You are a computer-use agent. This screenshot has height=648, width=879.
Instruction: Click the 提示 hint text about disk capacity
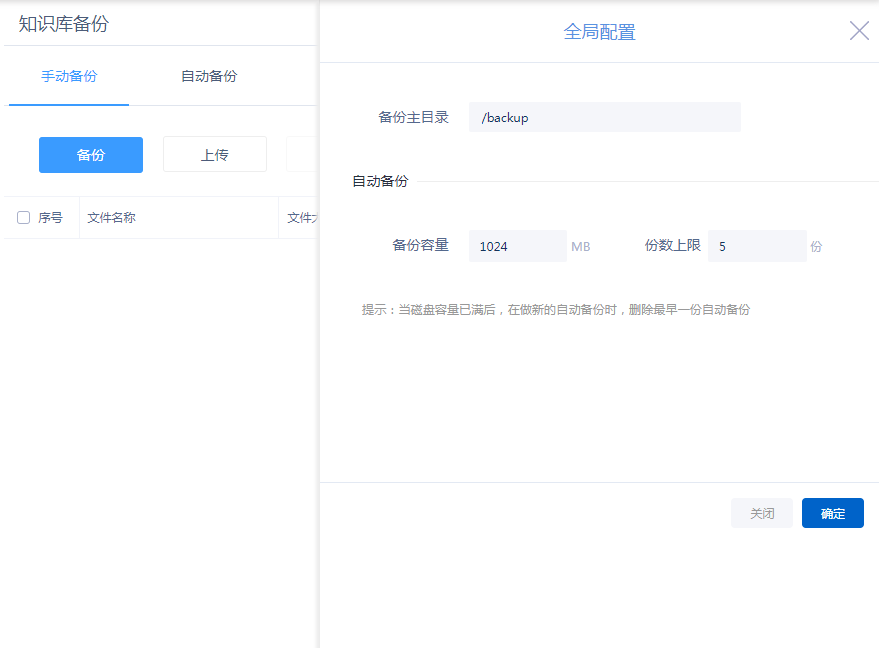coord(555,310)
